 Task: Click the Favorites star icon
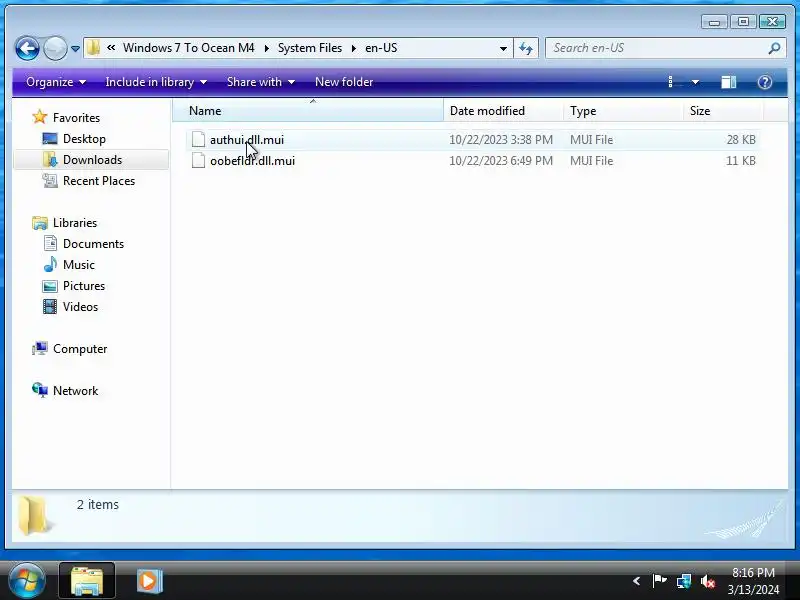point(40,117)
